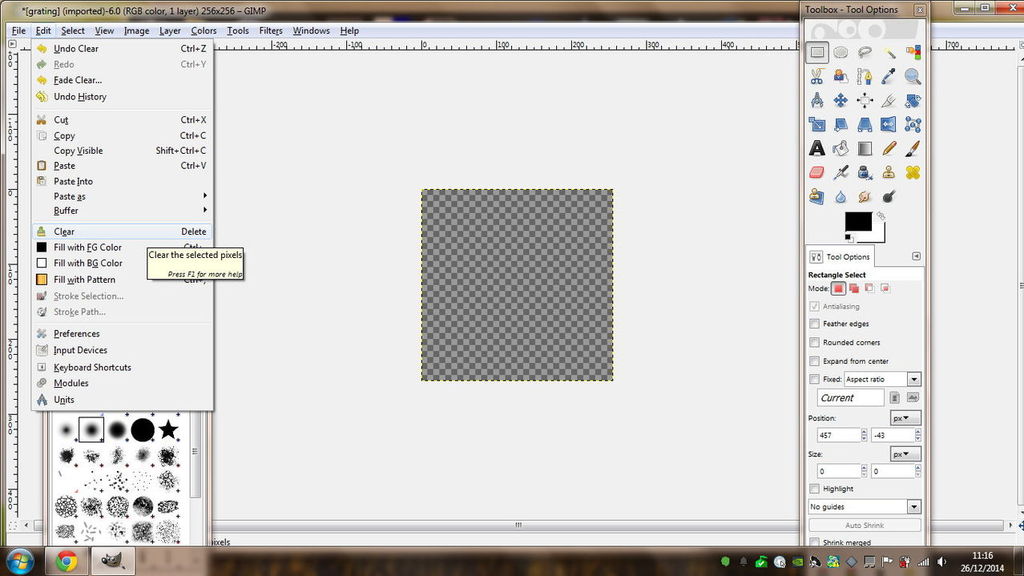Click the white background color swatch
This screenshot has width=1024, height=576.
click(x=879, y=234)
